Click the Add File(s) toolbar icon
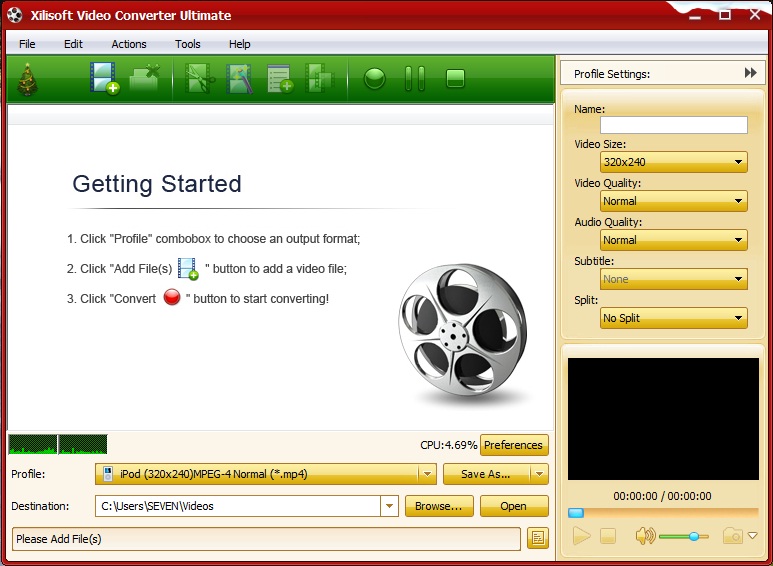 coord(104,78)
